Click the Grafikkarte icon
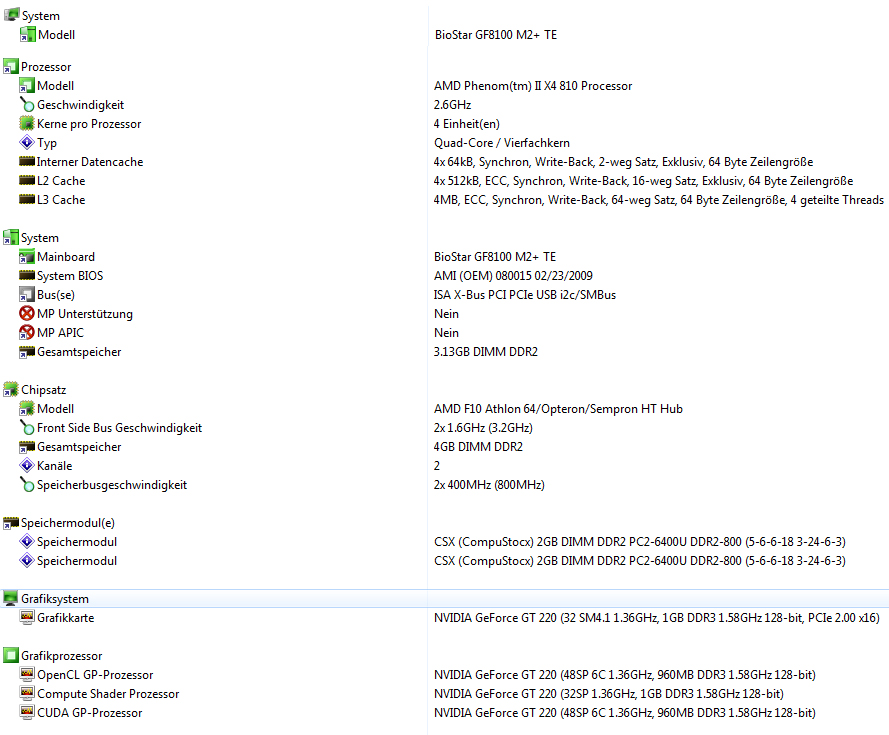 tap(27, 617)
